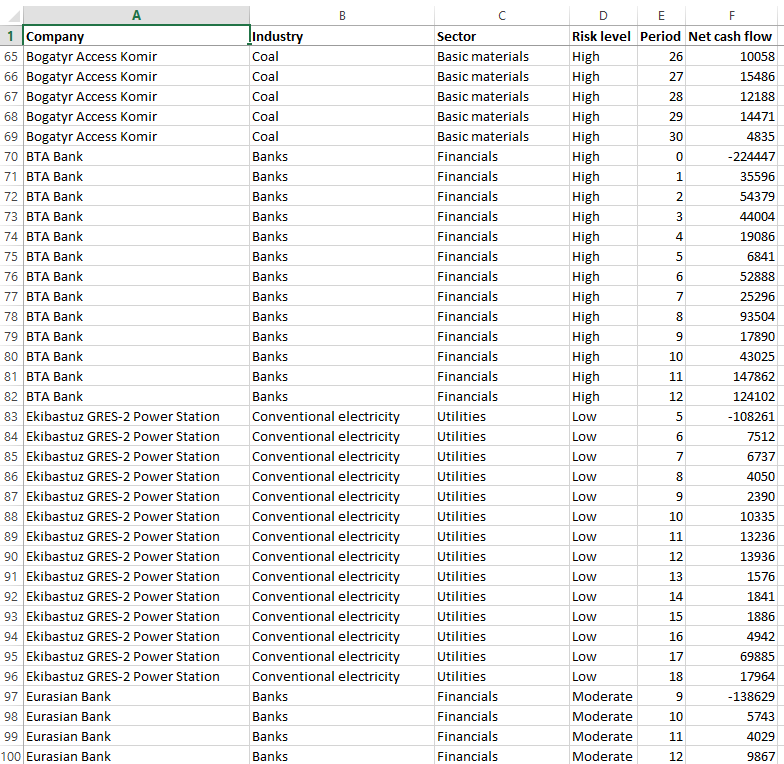Select row 100 header
The height and width of the screenshot is (764, 784).
11,756
